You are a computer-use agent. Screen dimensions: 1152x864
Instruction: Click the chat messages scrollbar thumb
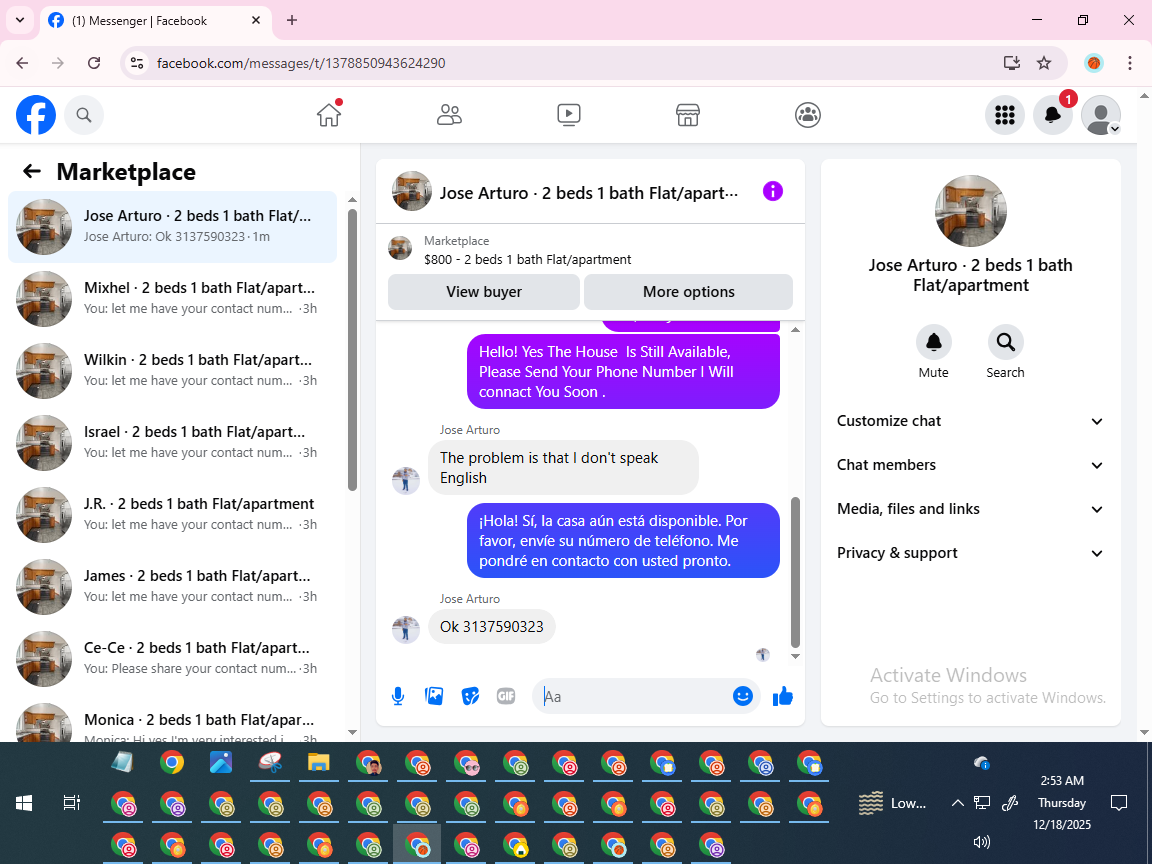tap(795, 572)
